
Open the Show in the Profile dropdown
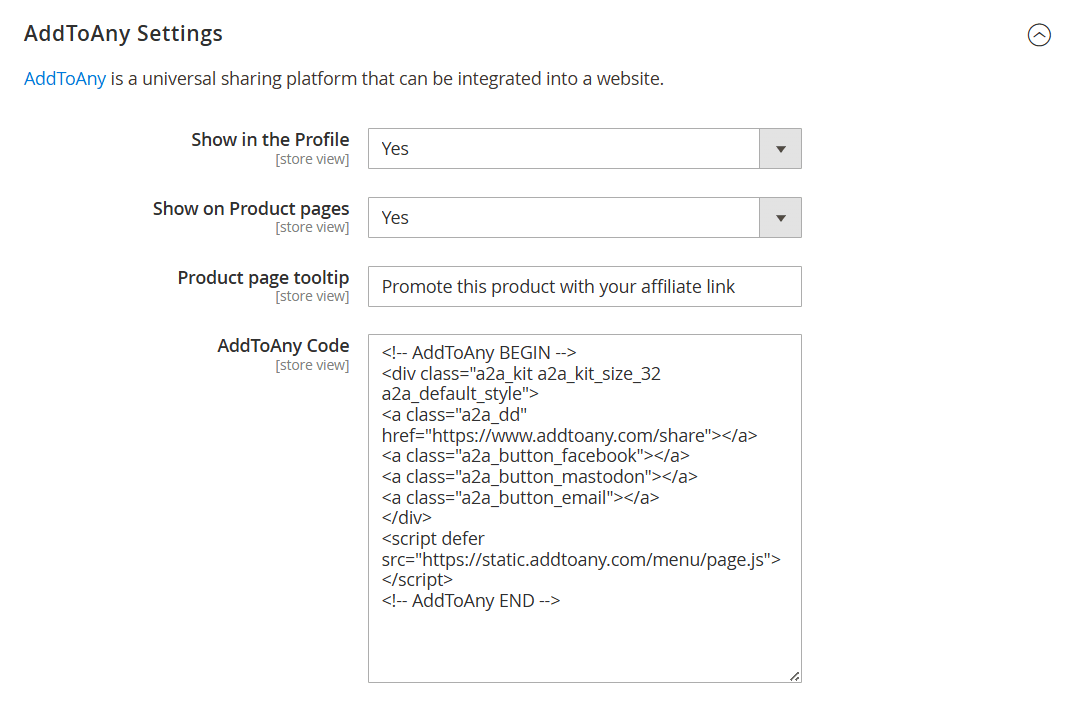584,148
